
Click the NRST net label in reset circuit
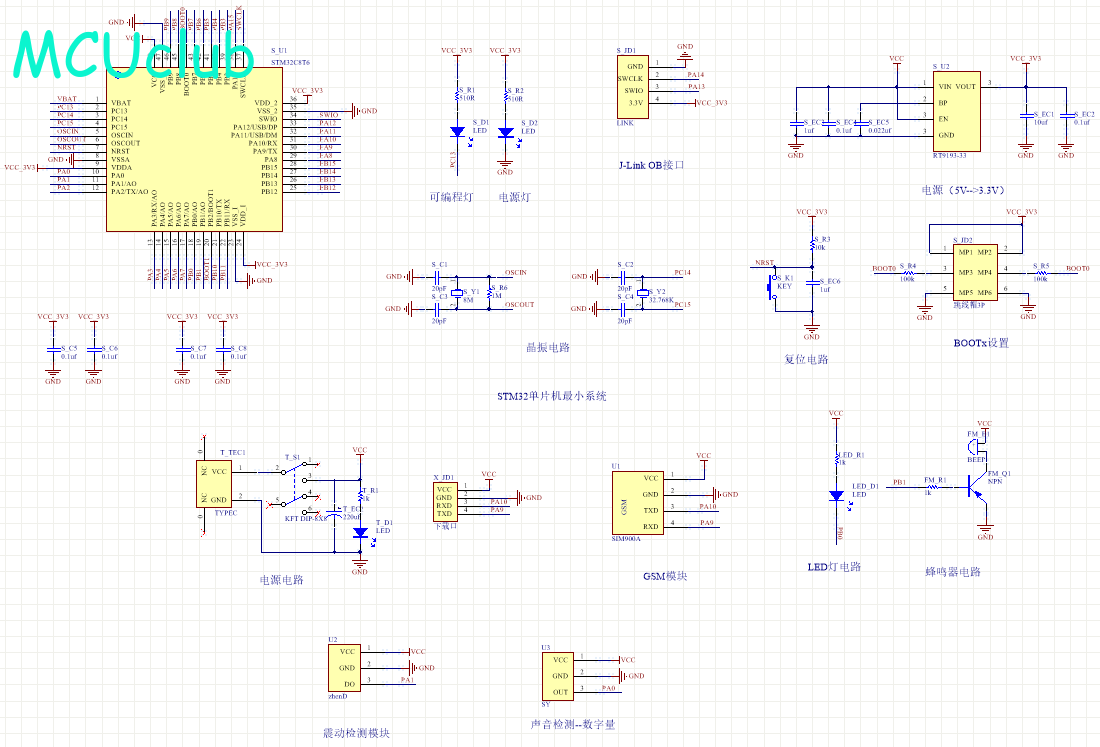pos(764,263)
